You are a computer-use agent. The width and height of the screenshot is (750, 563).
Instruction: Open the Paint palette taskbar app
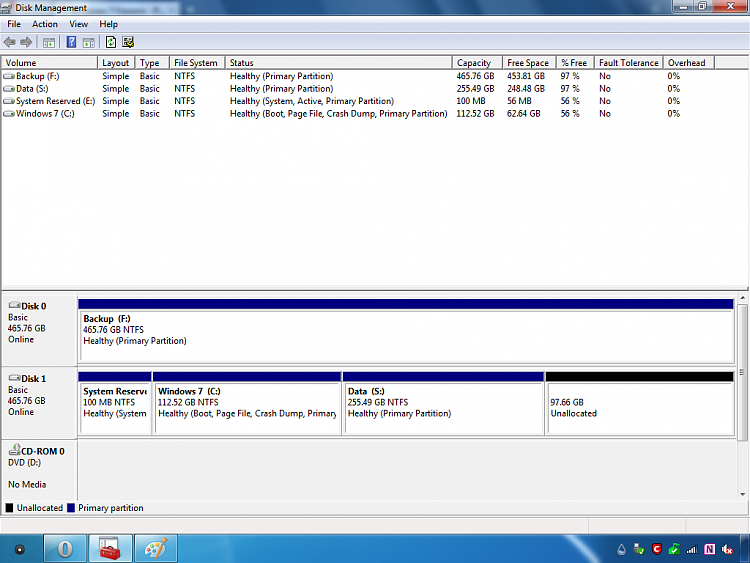coord(156,549)
